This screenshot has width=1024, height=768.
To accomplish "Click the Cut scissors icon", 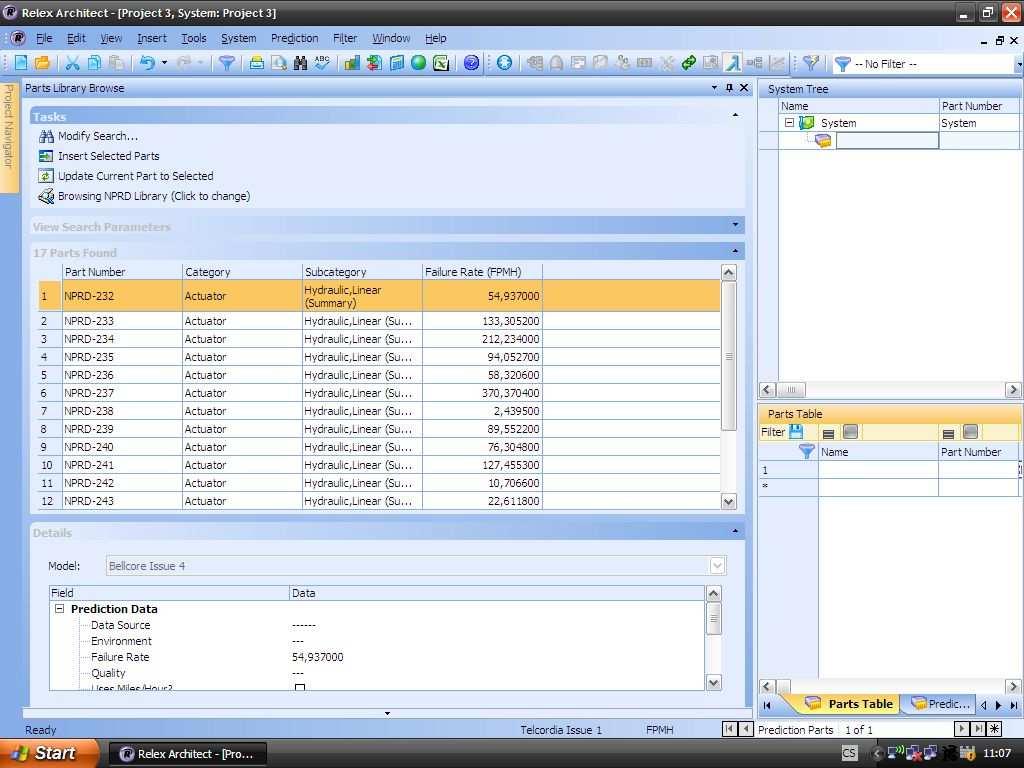I will tap(72, 63).
